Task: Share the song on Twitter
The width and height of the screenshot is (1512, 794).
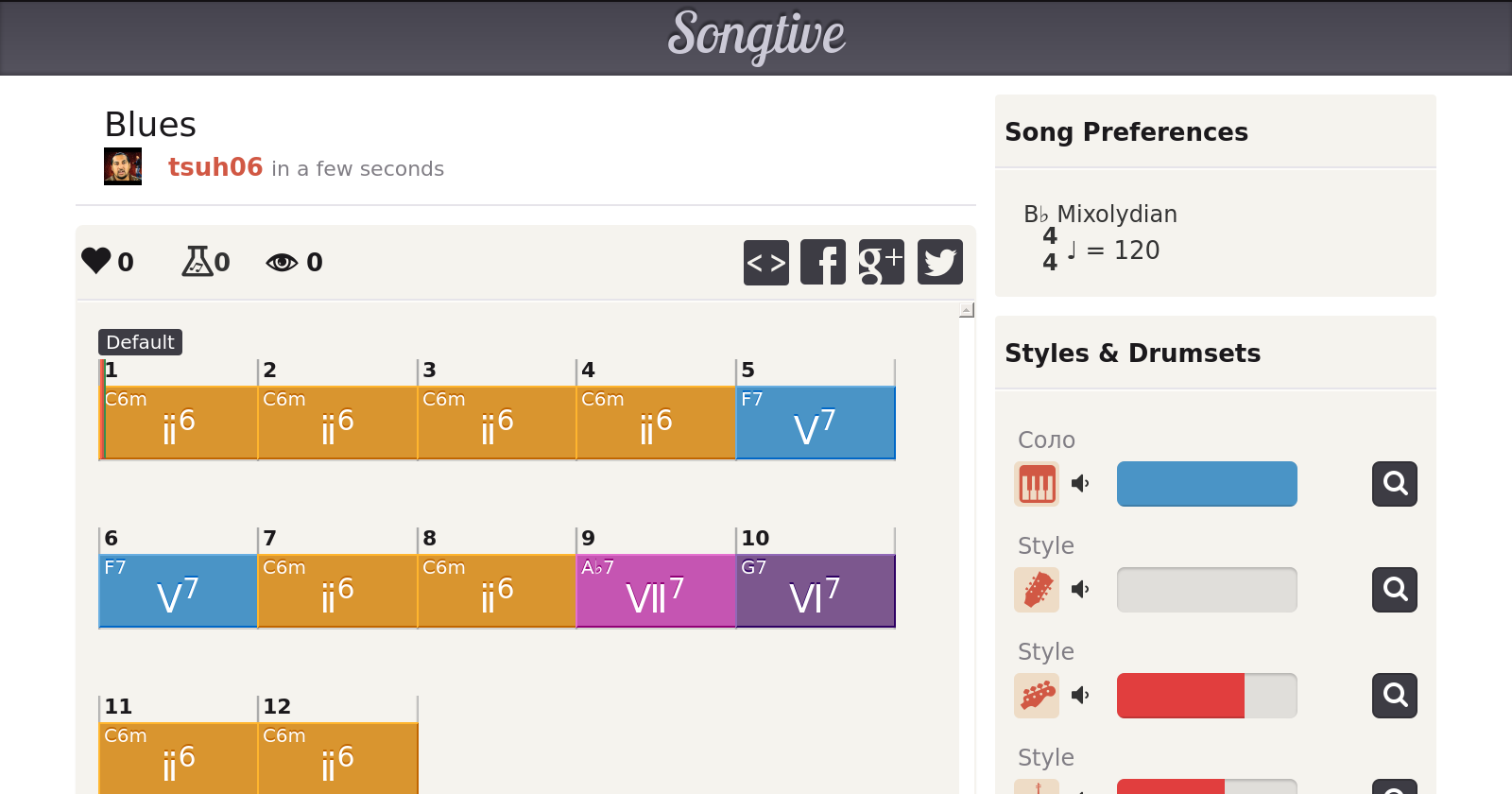Action: click(x=939, y=262)
